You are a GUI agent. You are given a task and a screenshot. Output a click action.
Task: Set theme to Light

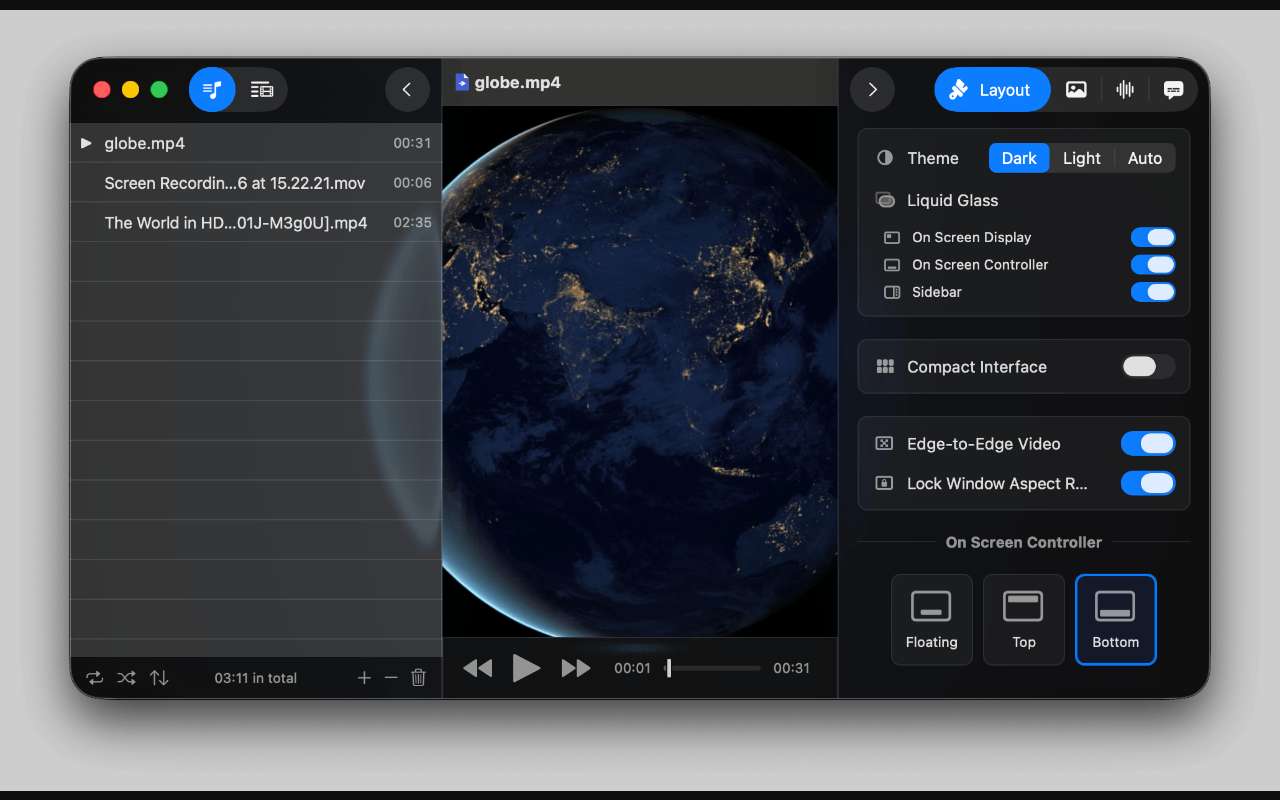point(1081,158)
